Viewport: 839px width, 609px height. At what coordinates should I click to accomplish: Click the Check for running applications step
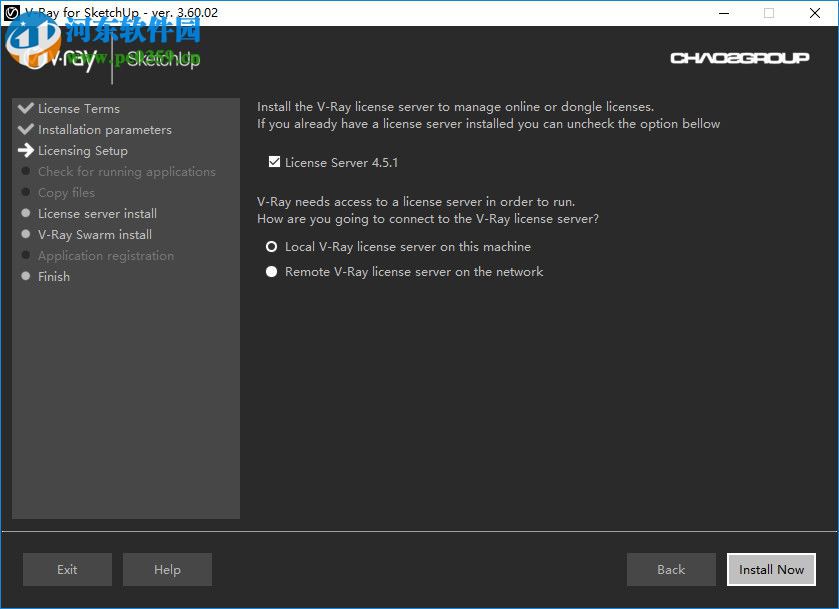[x=126, y=171]
